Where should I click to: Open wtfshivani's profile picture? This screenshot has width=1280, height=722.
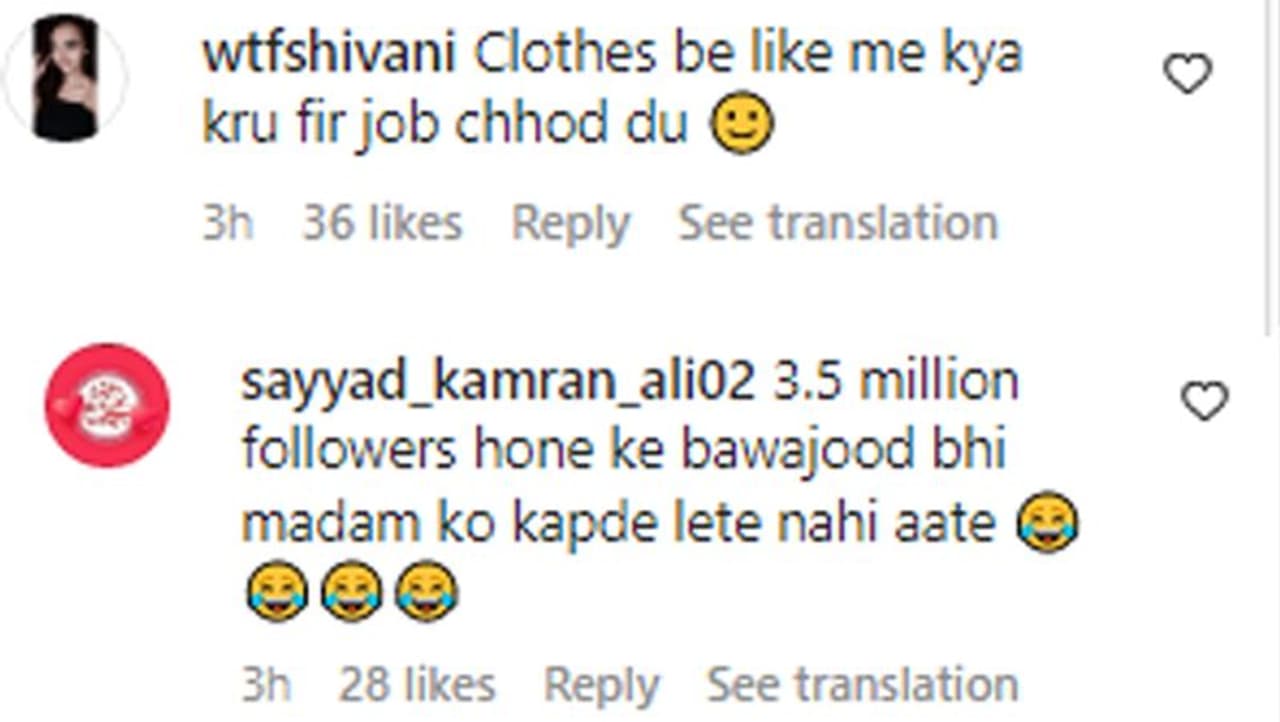(66, 78)
